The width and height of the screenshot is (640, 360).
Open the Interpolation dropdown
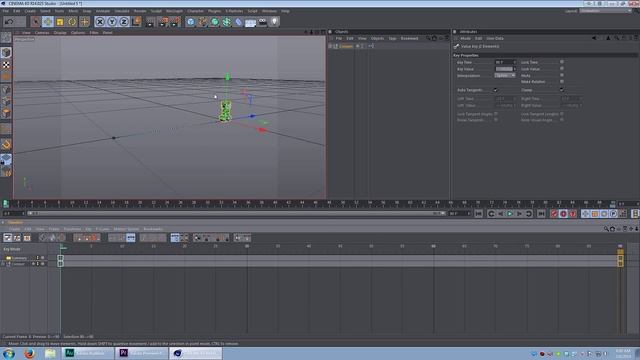[x=505, y=76]
